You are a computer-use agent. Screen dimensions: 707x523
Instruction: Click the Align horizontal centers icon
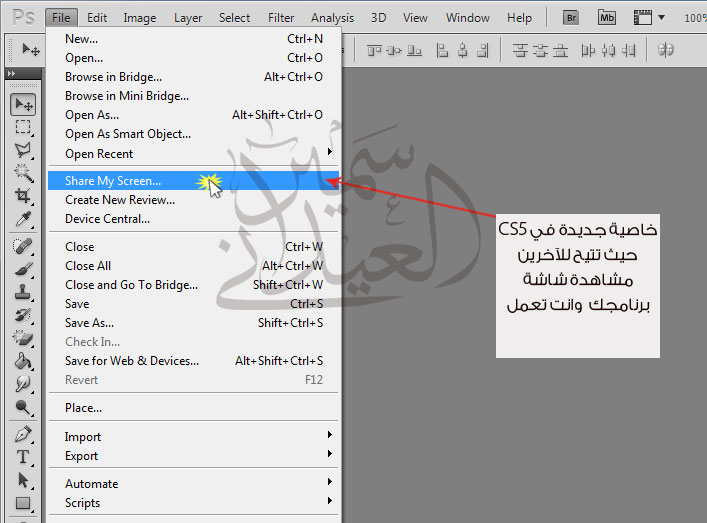pos(463,50)
